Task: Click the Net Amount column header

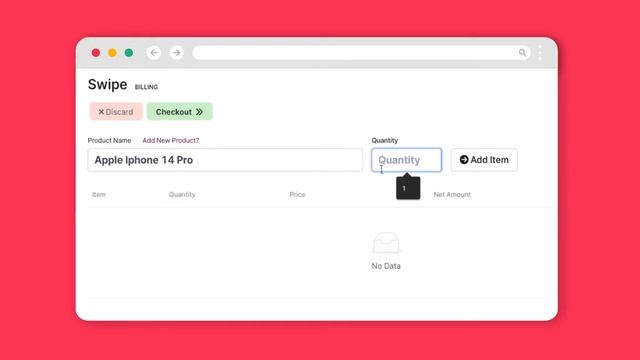Action: coord(452,194)
